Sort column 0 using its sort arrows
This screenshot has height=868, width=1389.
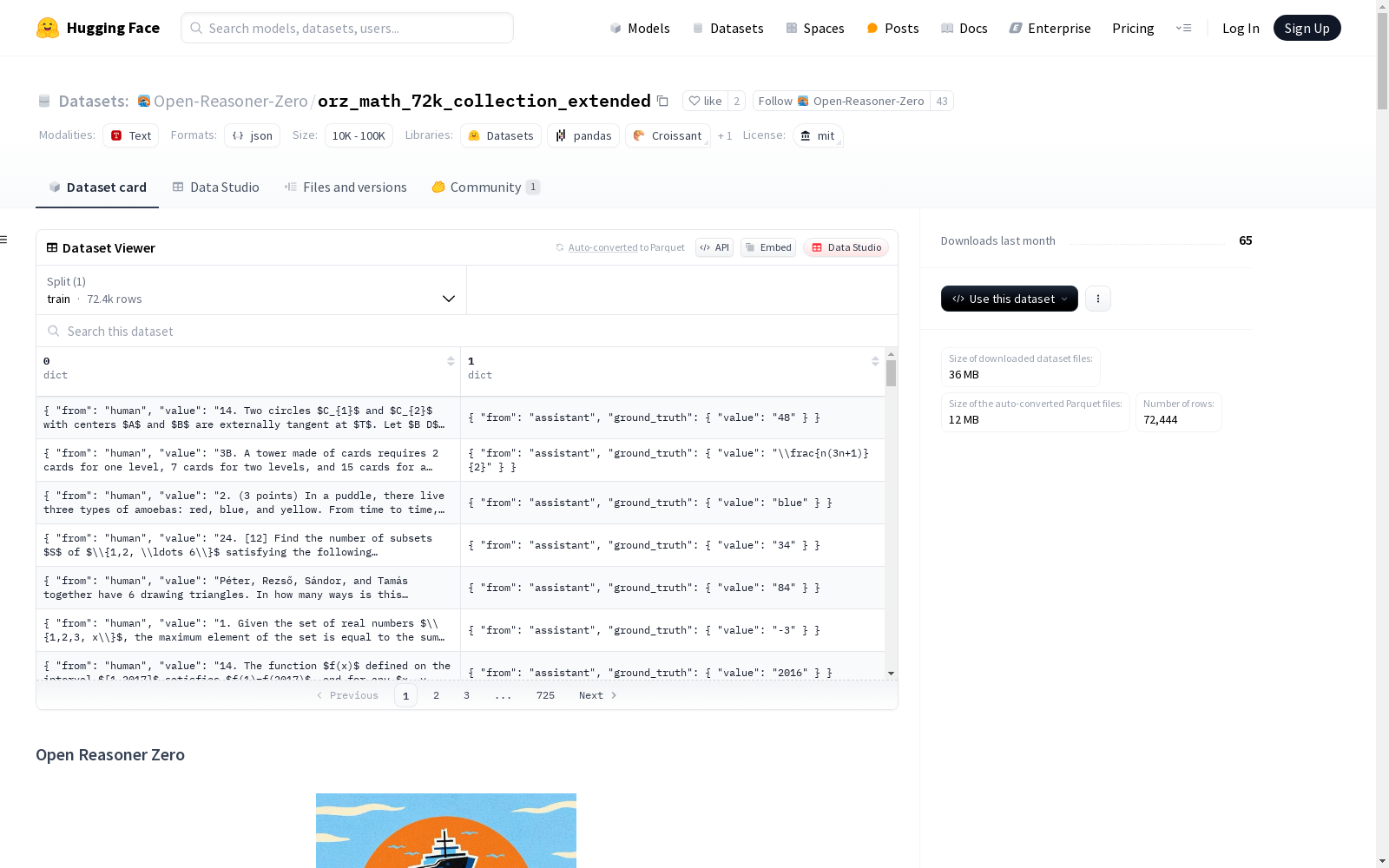[x=451, y=361]
